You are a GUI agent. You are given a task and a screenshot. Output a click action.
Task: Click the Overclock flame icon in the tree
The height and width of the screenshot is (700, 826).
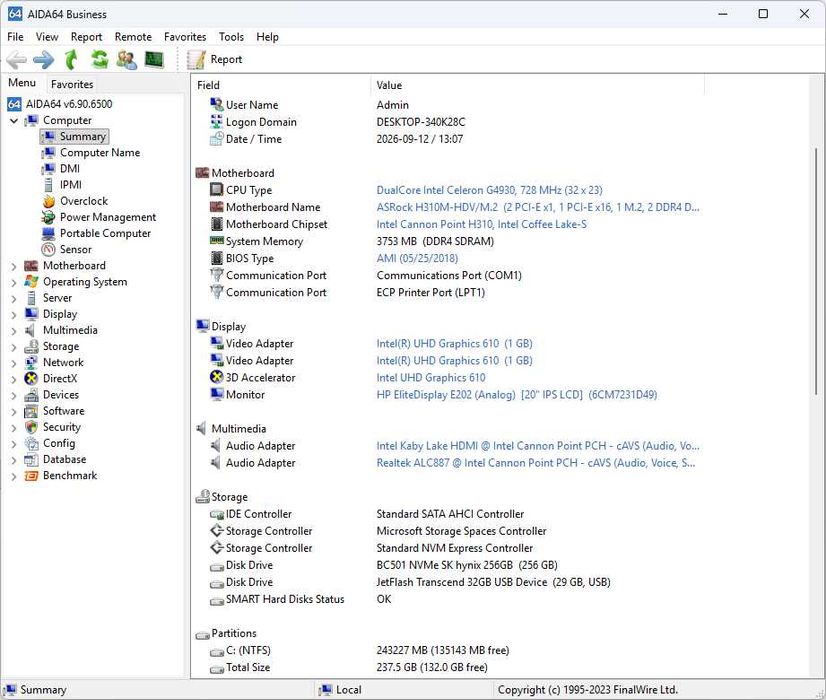coord(48,201)
